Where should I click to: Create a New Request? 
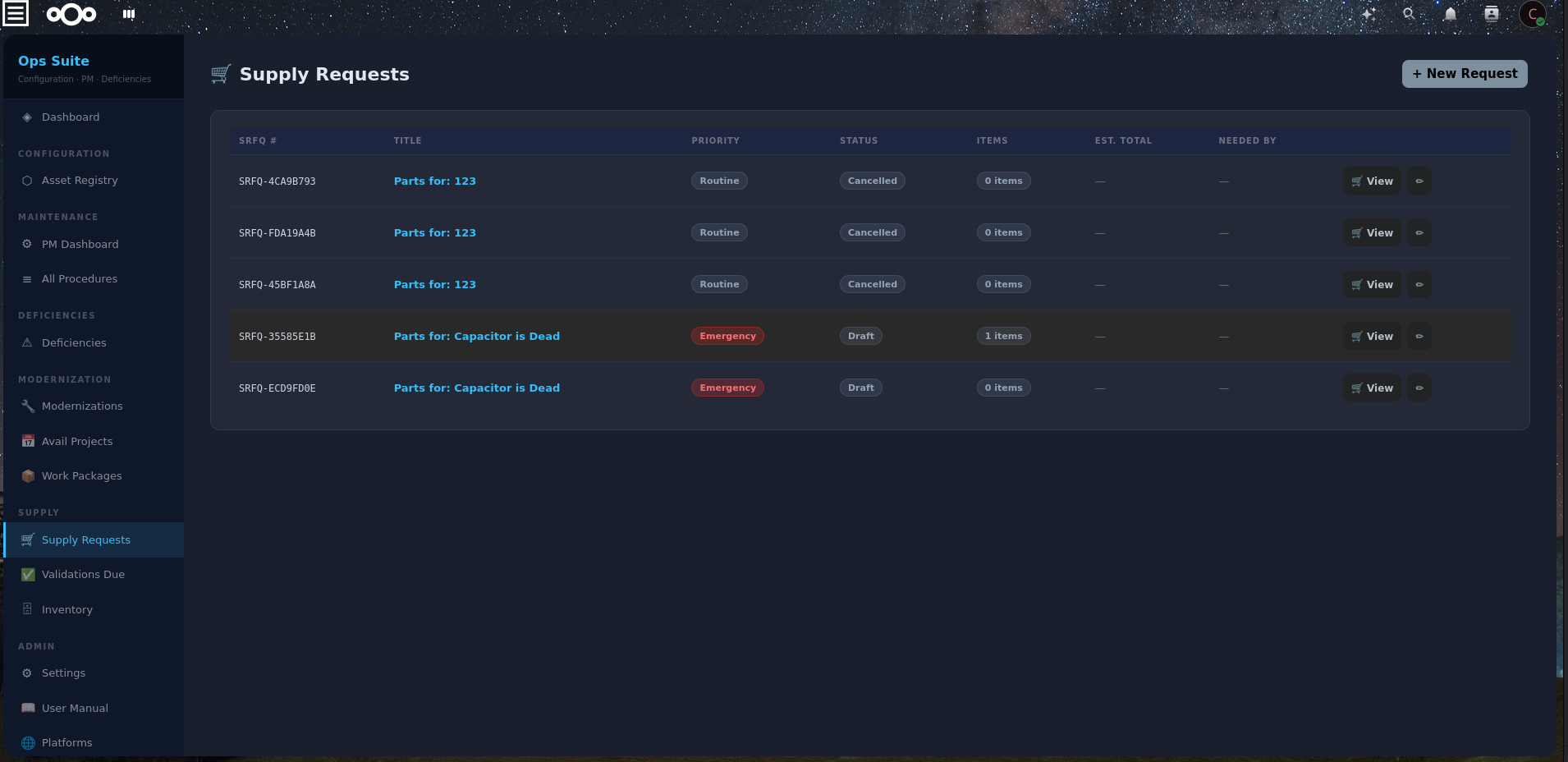(1465, 74)
